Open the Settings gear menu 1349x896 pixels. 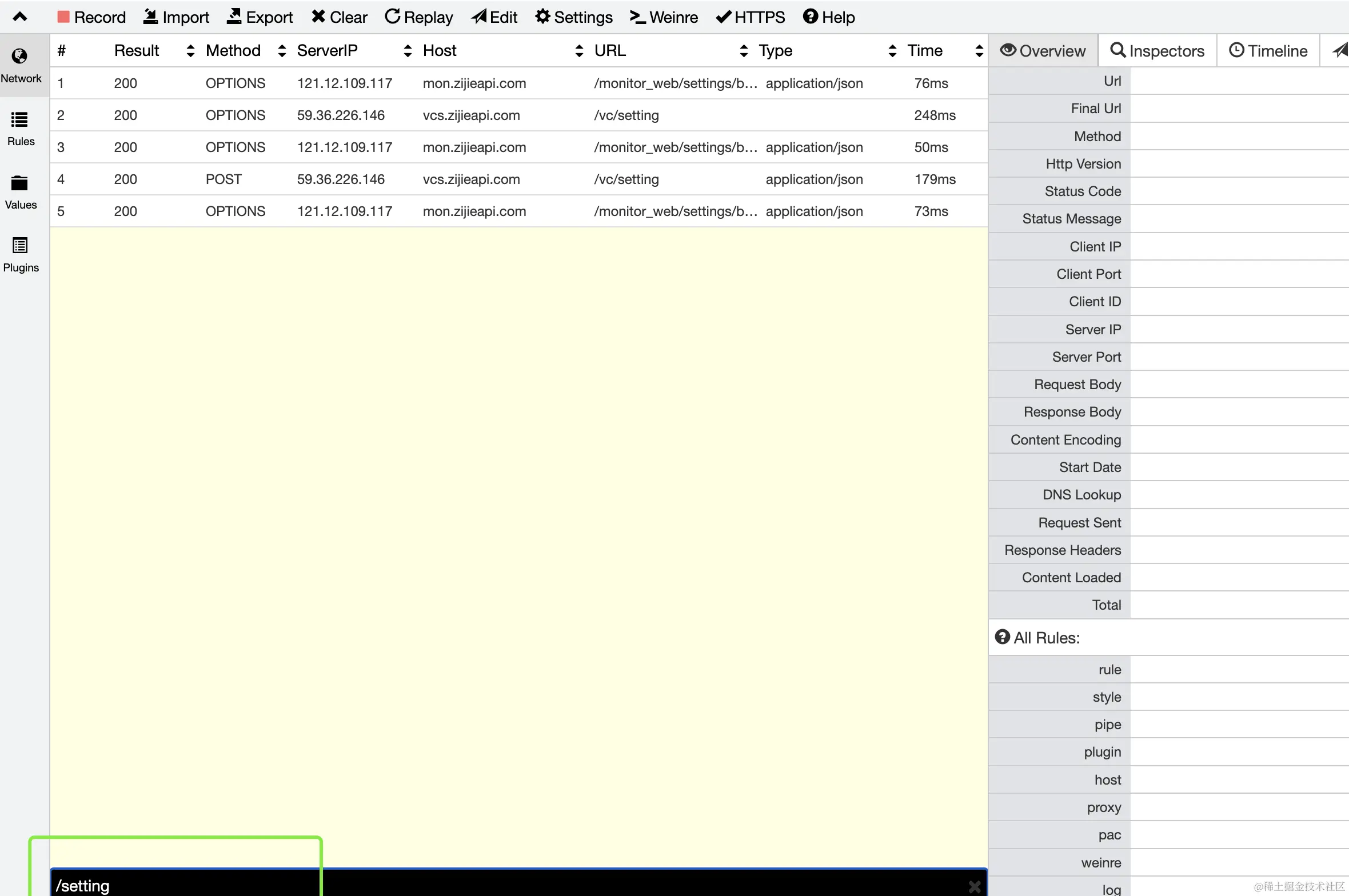tap(574, 17)
